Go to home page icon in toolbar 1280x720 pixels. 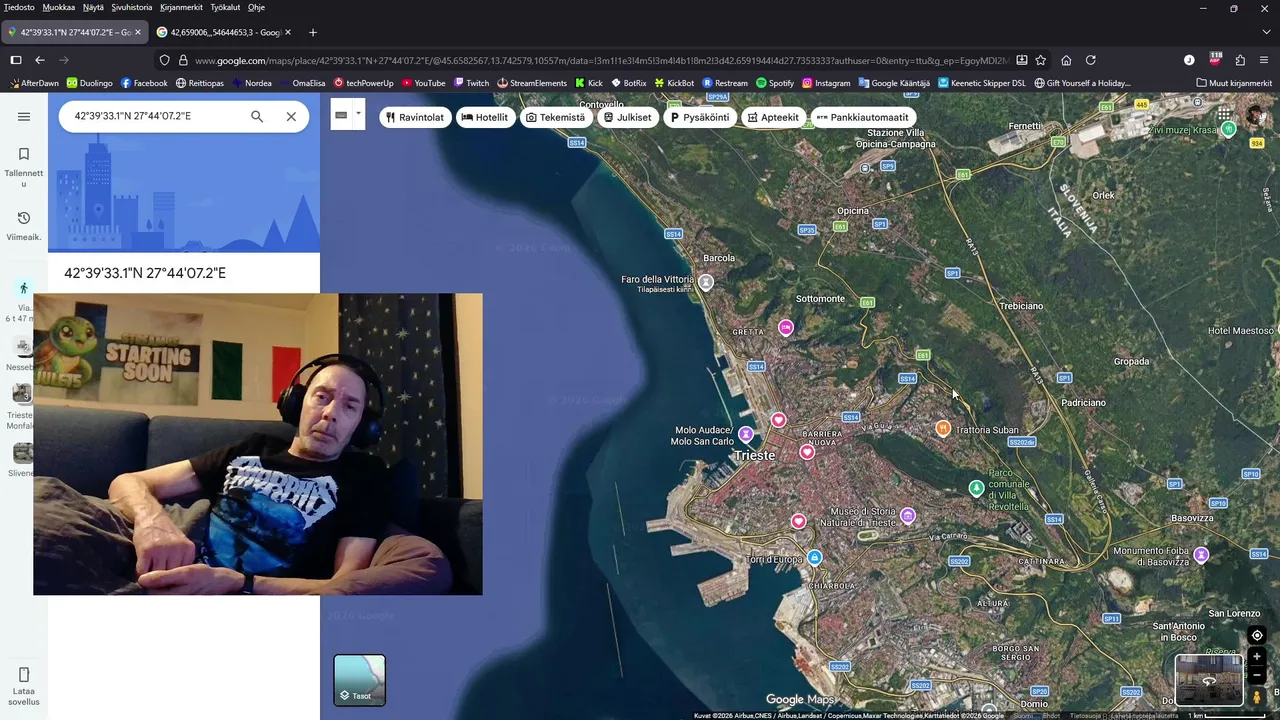coord(1066,60)
